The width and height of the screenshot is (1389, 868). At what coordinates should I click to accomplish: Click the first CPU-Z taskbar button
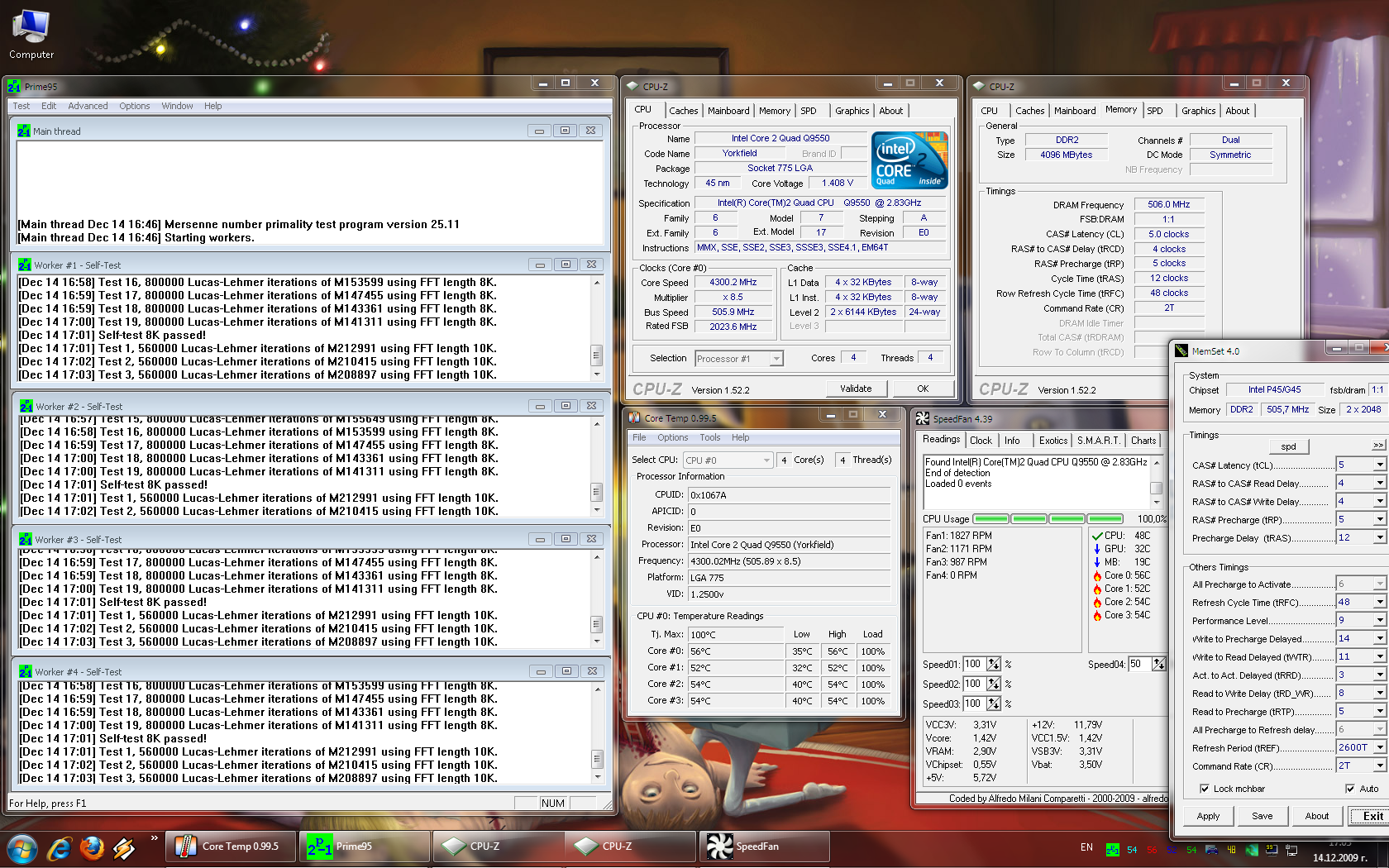point(499,847)
